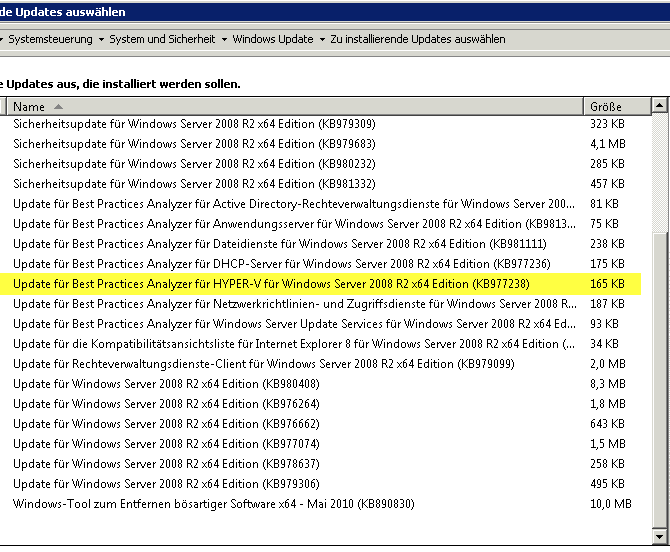Select Best Practices Analyzer Anwendungsserver update

[x=320, y=224]
